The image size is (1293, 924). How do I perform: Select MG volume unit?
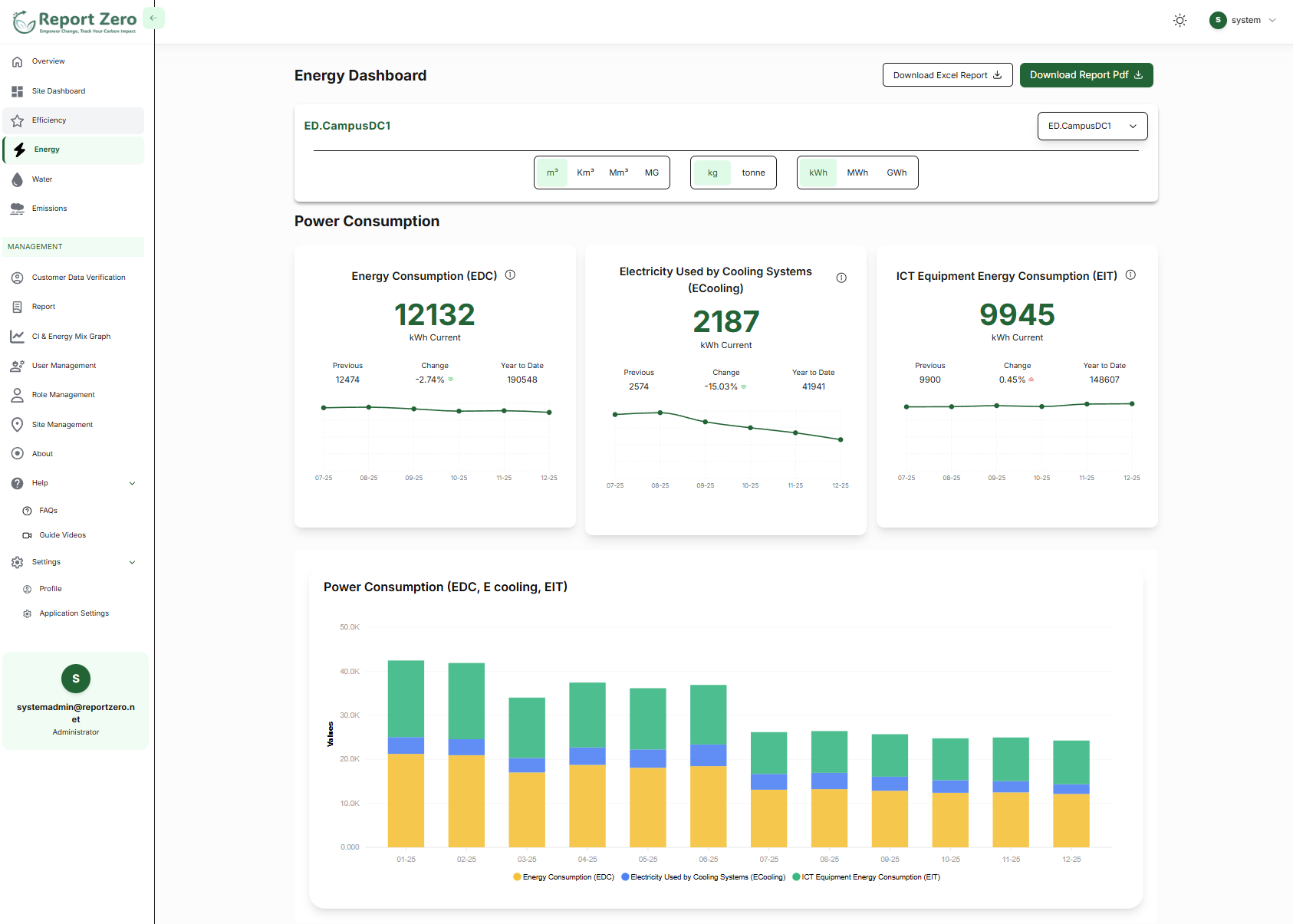(x=652, y=173)
